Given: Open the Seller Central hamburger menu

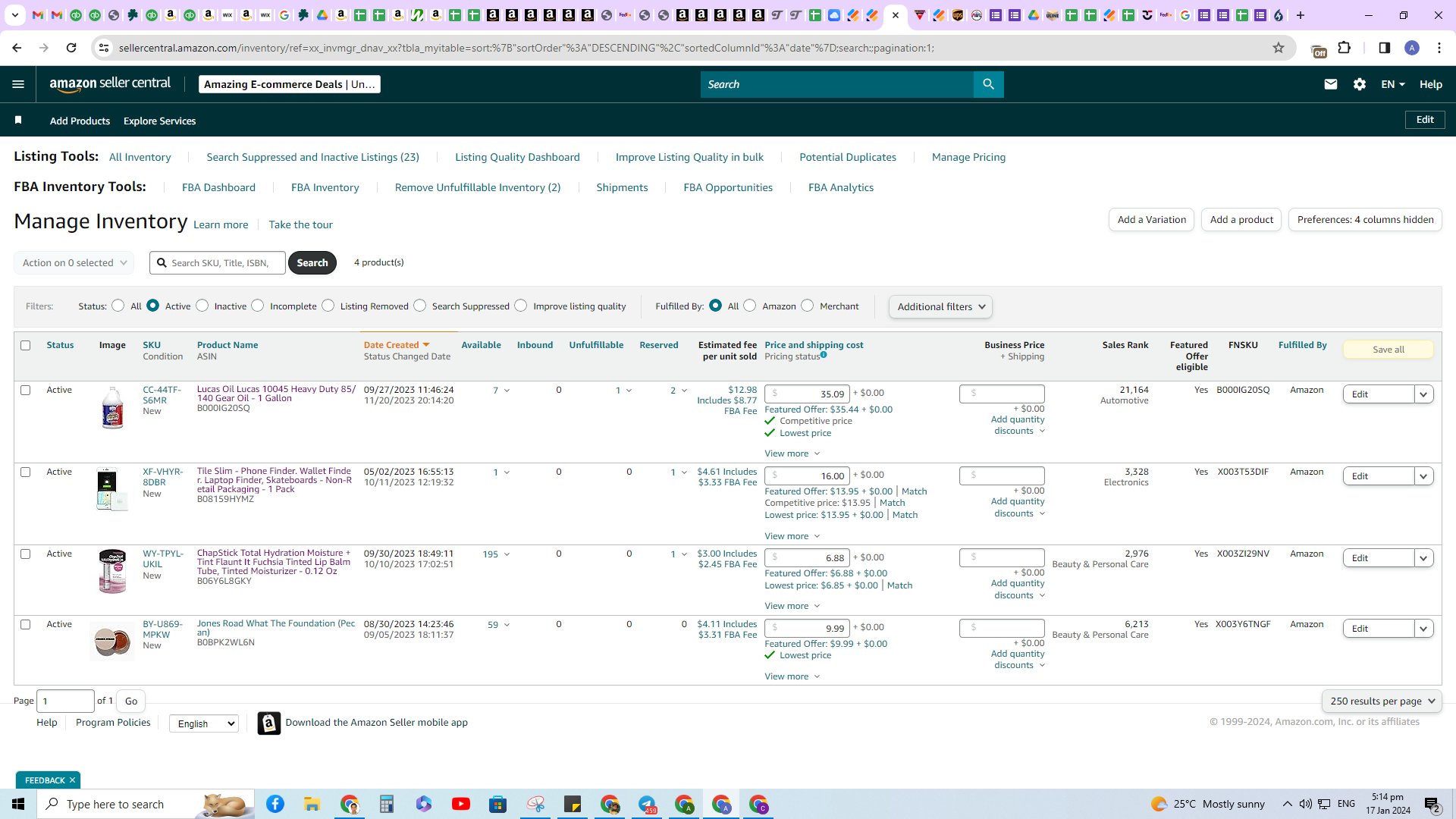Looking at the screenshot, I should (x=18, y=84).
